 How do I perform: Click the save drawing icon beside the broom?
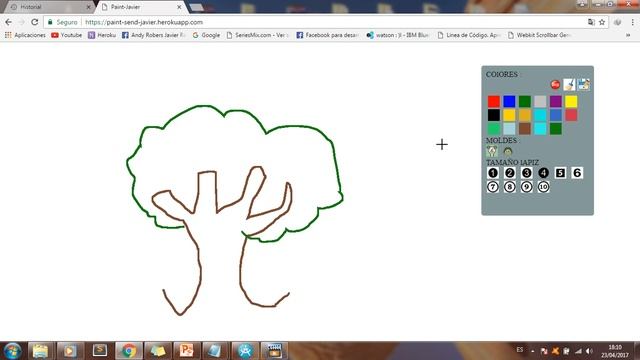coord(584,84)
